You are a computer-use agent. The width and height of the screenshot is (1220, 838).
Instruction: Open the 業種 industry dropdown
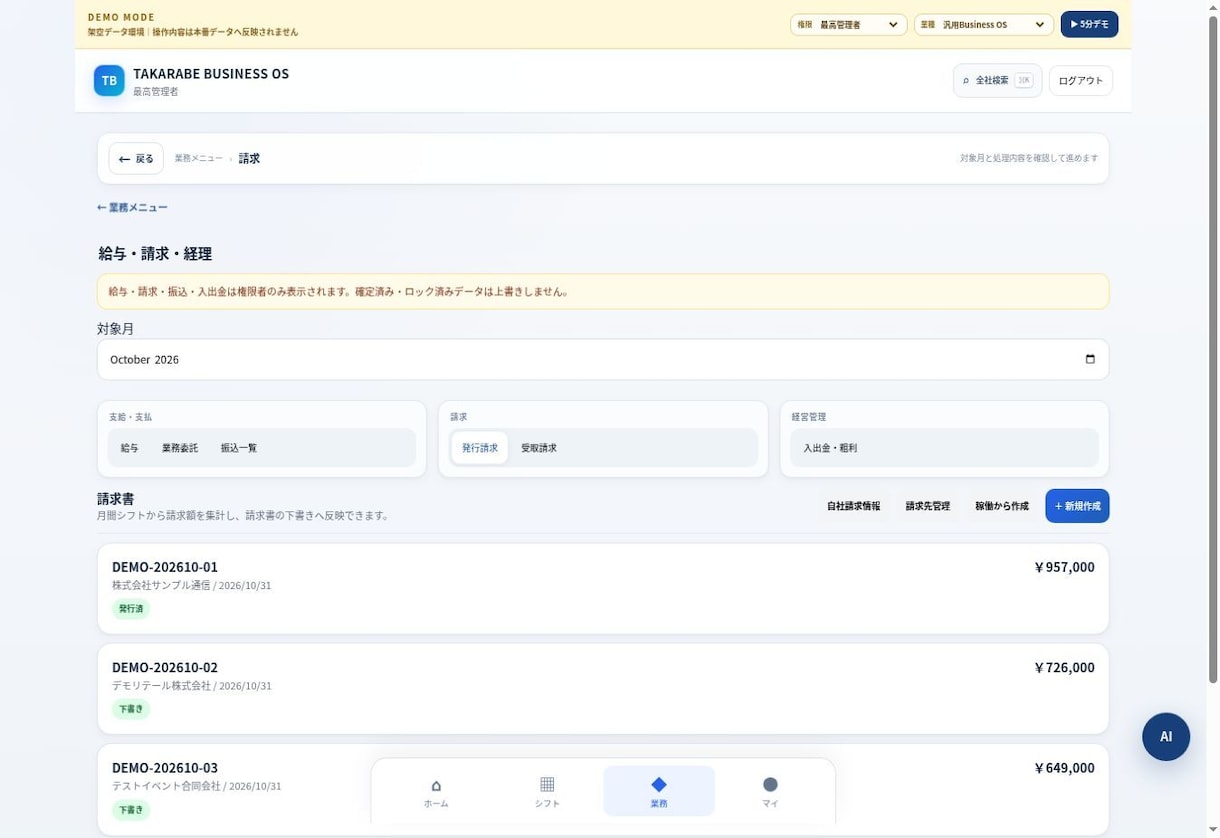[984, 24]
